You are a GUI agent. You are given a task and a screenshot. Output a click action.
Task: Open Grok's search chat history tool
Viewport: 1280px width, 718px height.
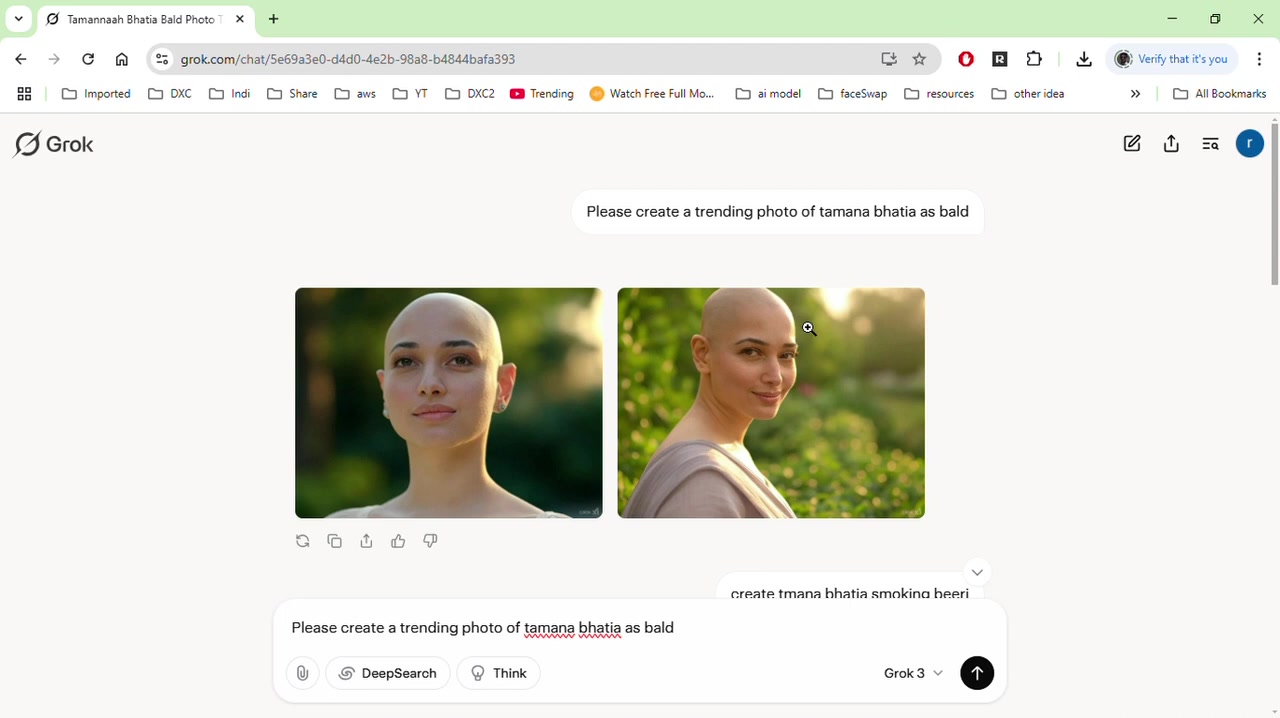pyautogui.click(x=1210, y=143)
